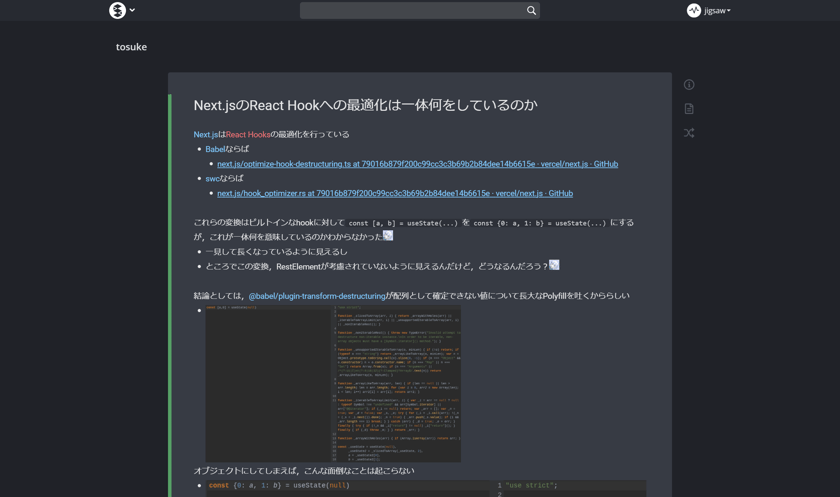Jump to a random page shuffle icon
Screen dimensions: 840x497
point(689,133)
